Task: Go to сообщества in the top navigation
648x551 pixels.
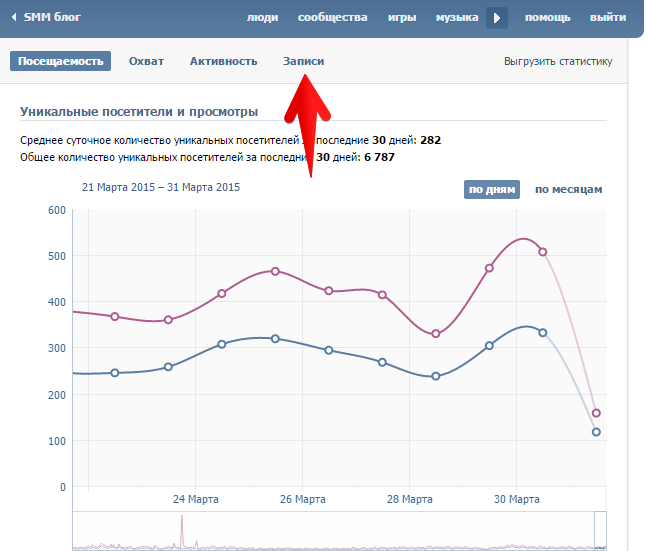Action: pyautogui.click(x=332, y=18)
